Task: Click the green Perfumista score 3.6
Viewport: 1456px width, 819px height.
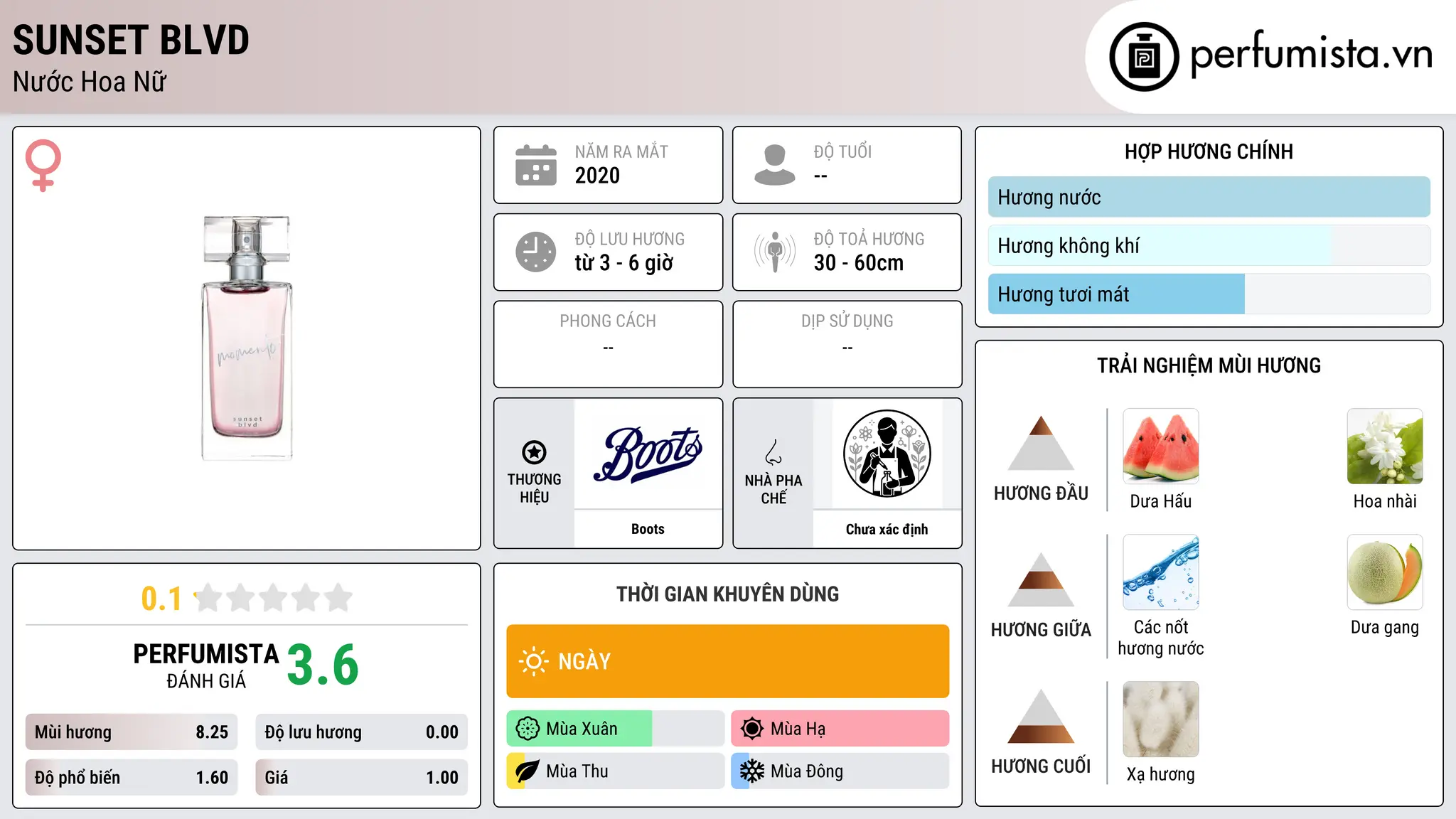Action: click(323, 665)
